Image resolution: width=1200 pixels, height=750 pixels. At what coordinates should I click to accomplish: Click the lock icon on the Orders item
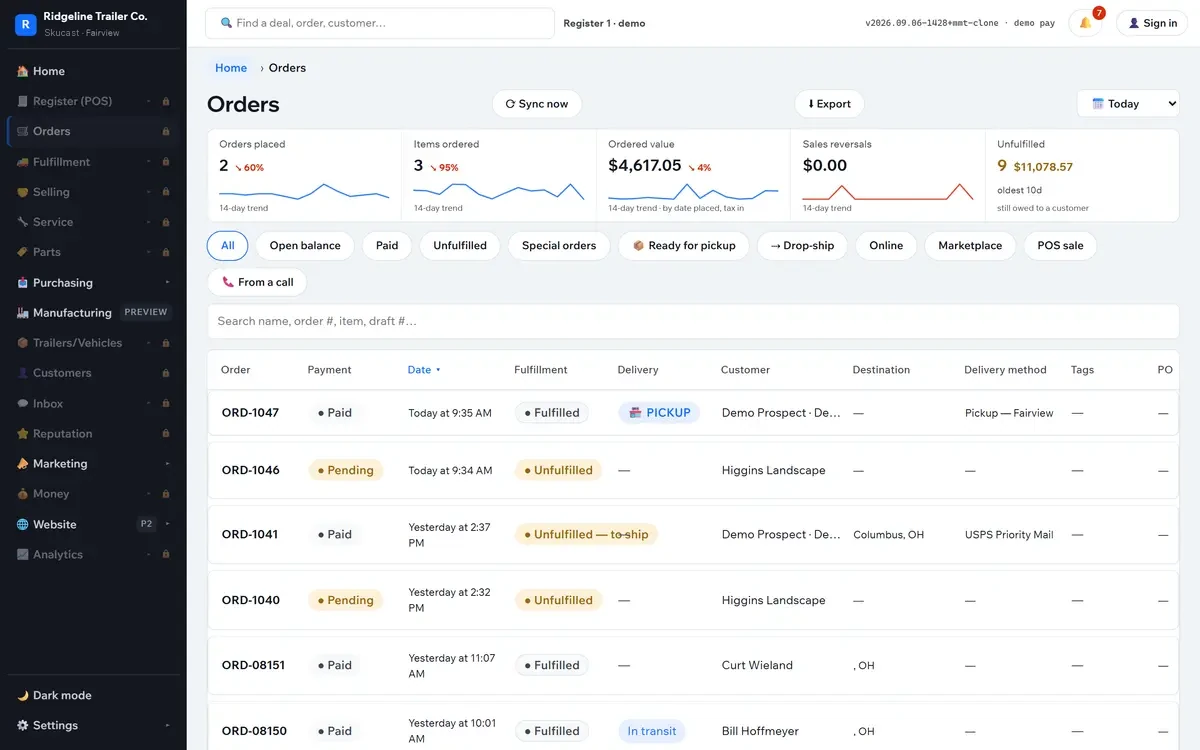pyautogui.click(x=166, y=131)
